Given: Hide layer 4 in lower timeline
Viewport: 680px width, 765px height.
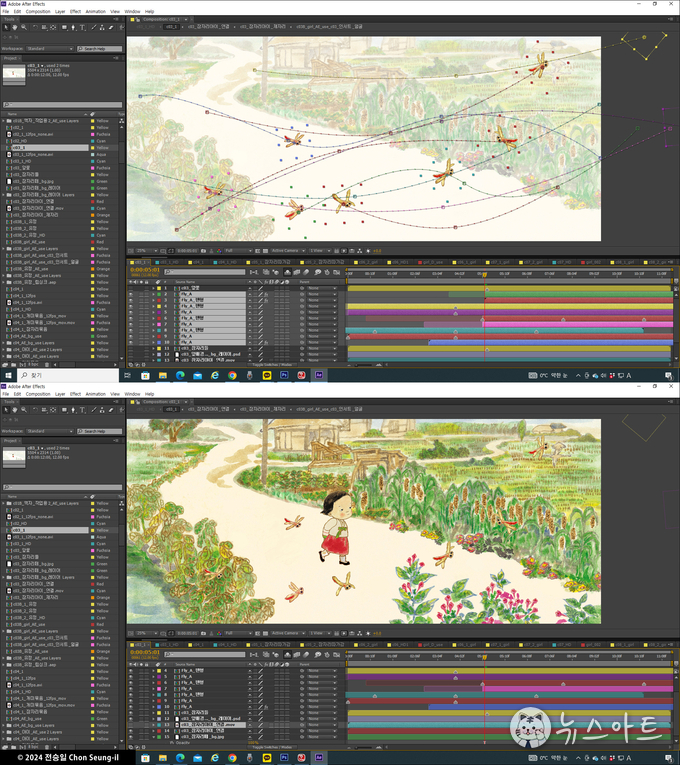Looking at the screenshot, I should click(131, 670).
